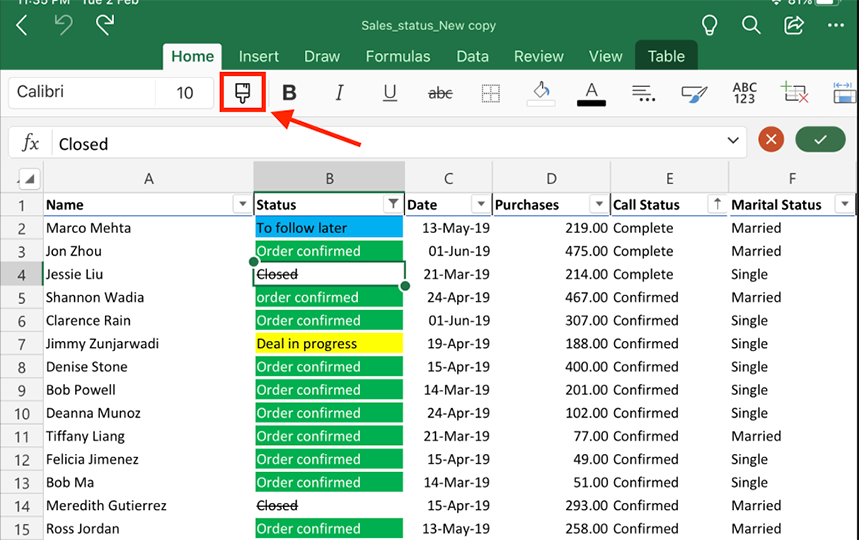This screenshot has height=540, width=859.
Task: Open the ABC 123 number format
Action: pos(744,93)
